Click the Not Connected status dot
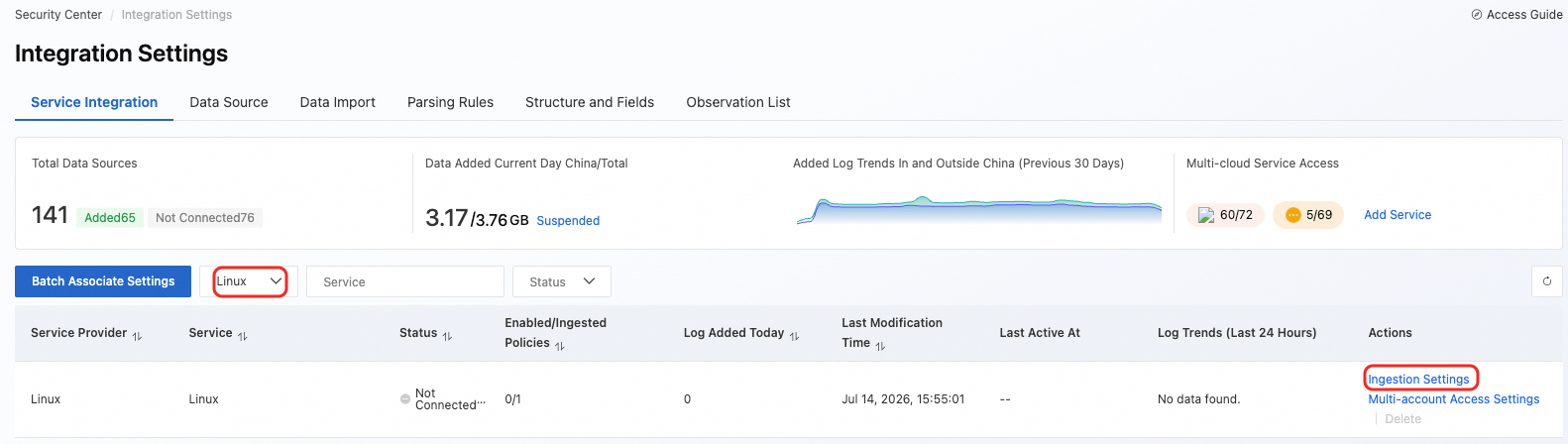The image size is (1568, 444). pyautogui.click(x=404, y=399)
